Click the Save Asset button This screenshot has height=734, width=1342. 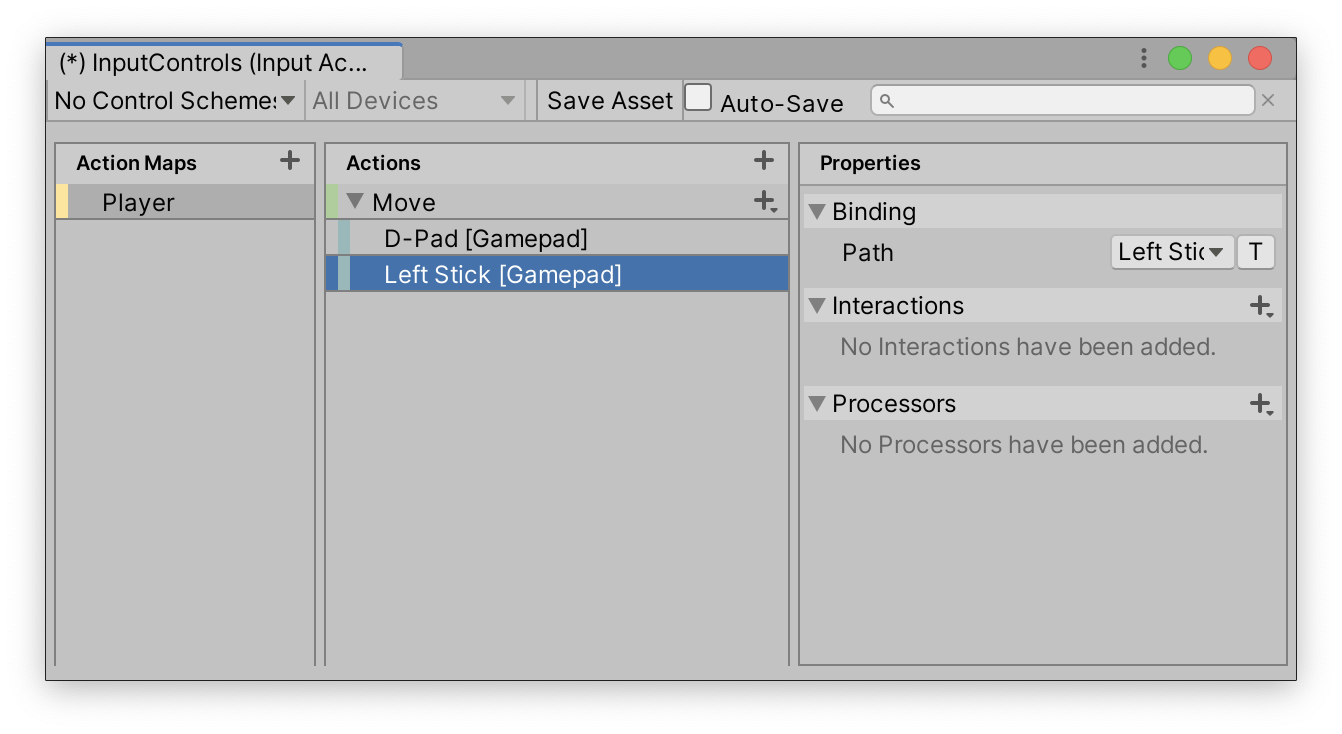pos(610,101)
